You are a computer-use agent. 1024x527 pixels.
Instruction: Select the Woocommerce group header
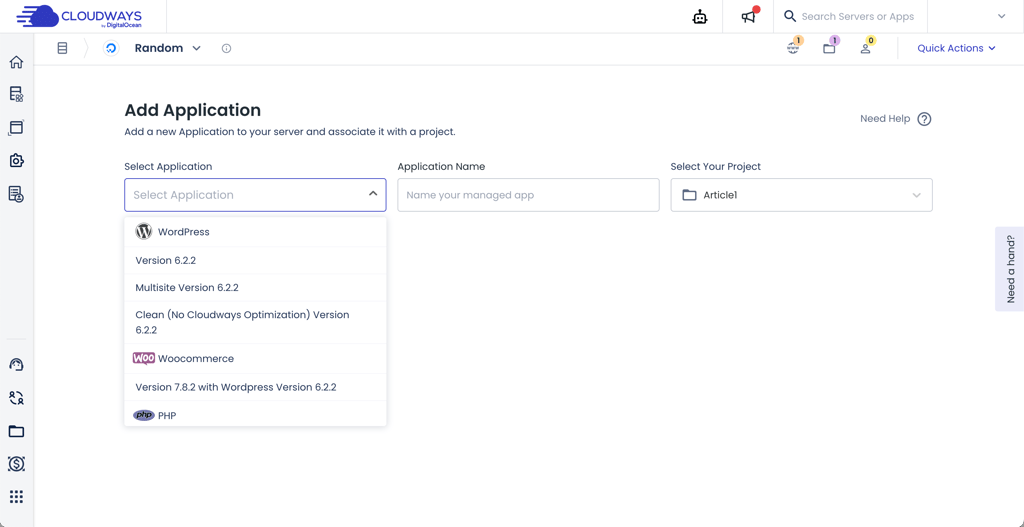(255, 359)
